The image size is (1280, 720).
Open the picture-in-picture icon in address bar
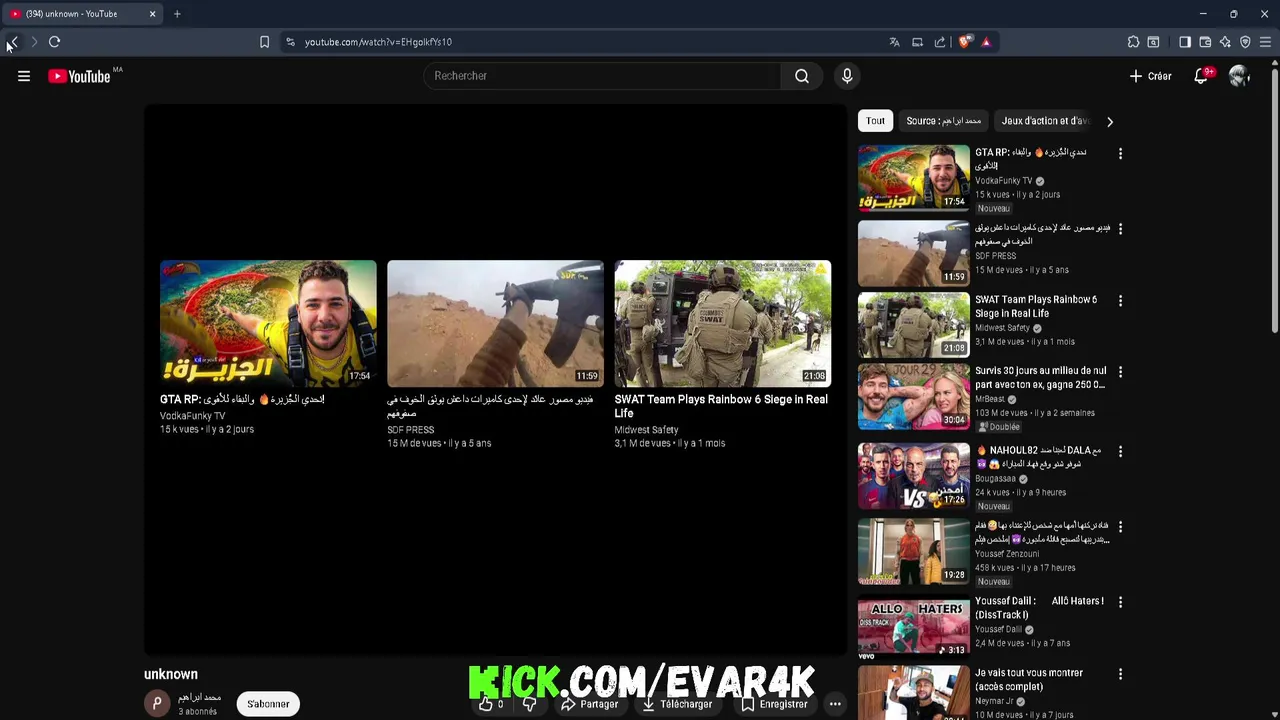pos(917,42)
